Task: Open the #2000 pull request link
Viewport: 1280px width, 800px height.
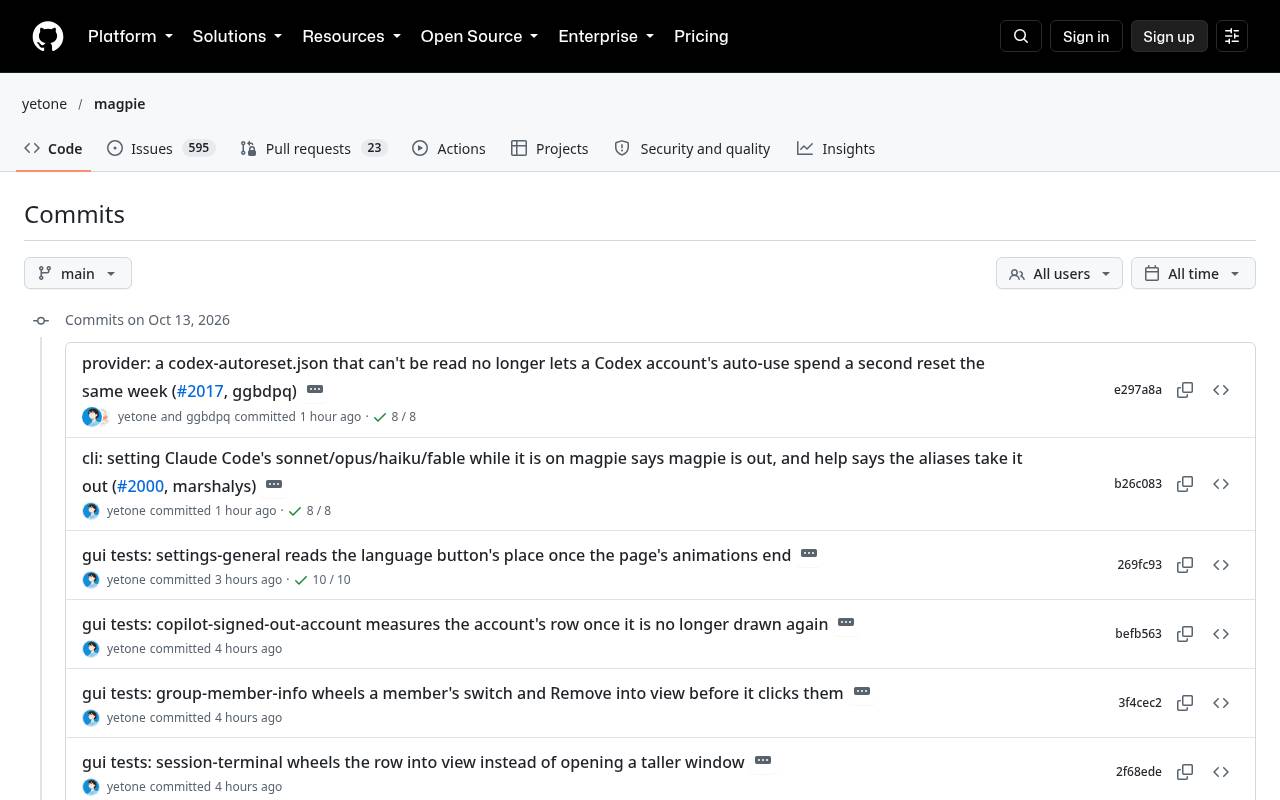Action: coord(140,486)
